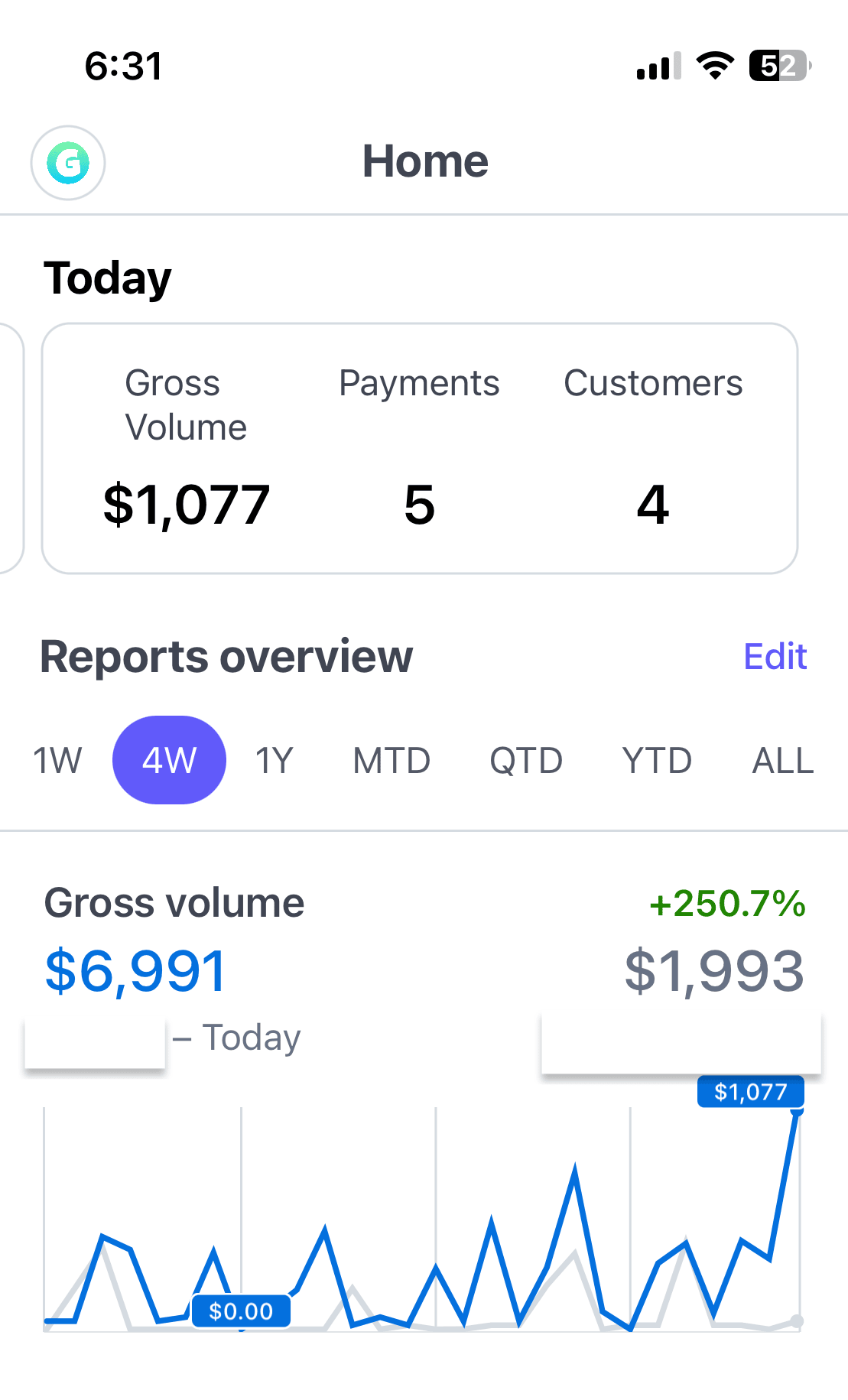This screenshot has width=848, height=1400.
Task: Tap the $0.00 chart data label
Action: pyautogui.click(x=241, y=1311)
